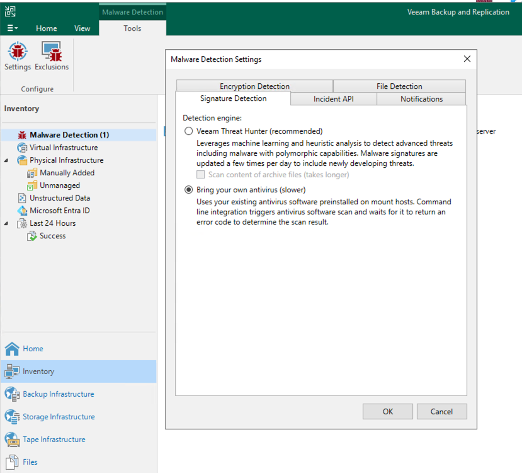Open the Storage Infrastructure view link
This screenshot has height=474, width=522.
pos(59,417)
